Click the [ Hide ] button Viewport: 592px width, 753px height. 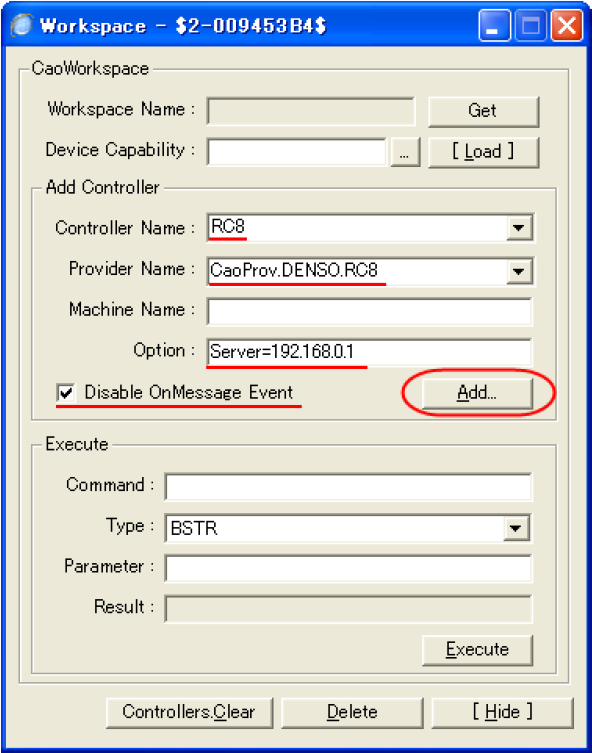(x=502, y=712)
